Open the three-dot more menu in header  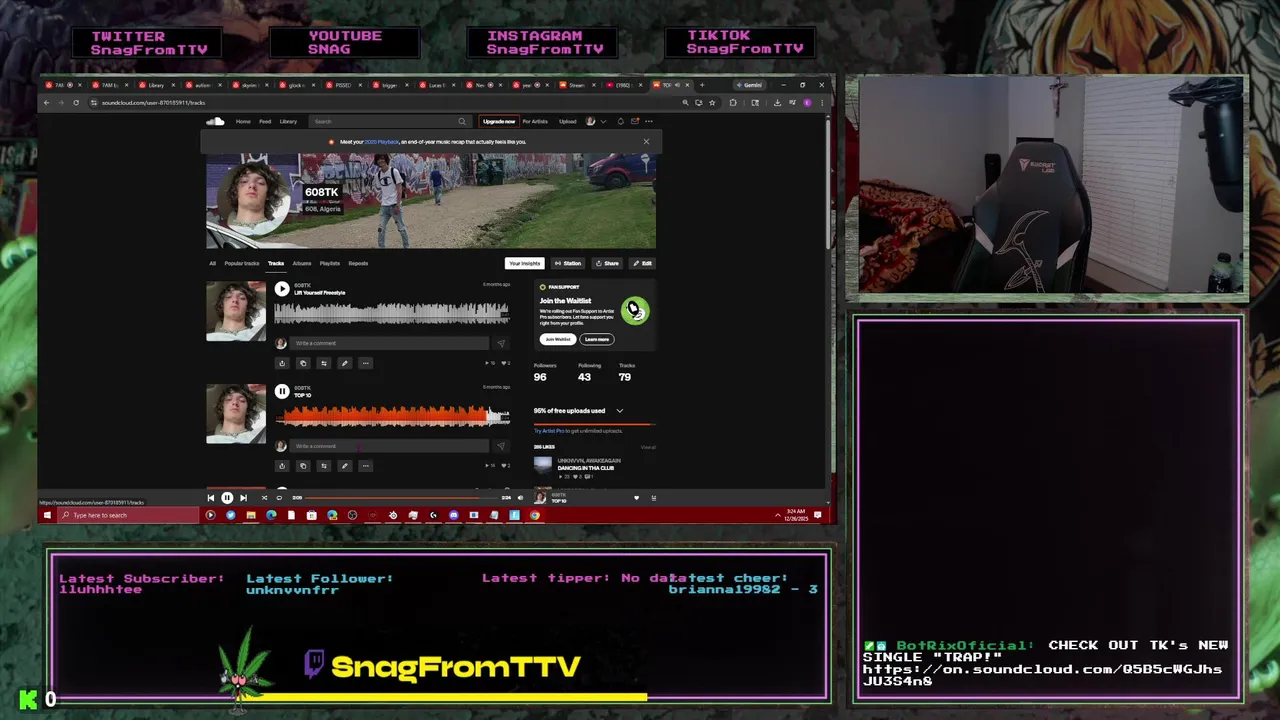648,121
